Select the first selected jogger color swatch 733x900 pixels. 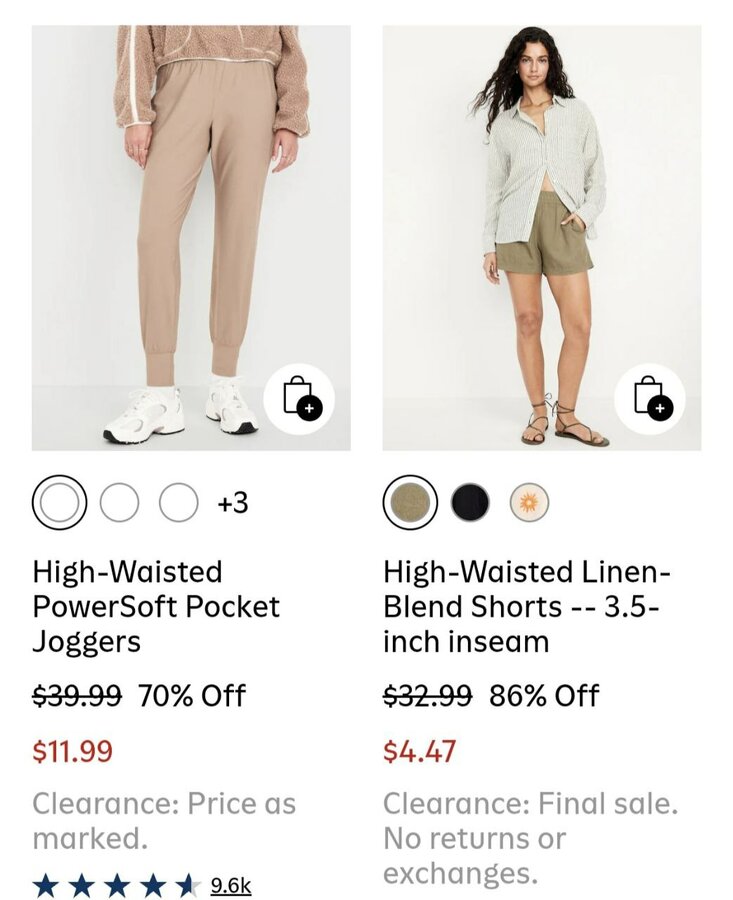(x=59, y=502)
